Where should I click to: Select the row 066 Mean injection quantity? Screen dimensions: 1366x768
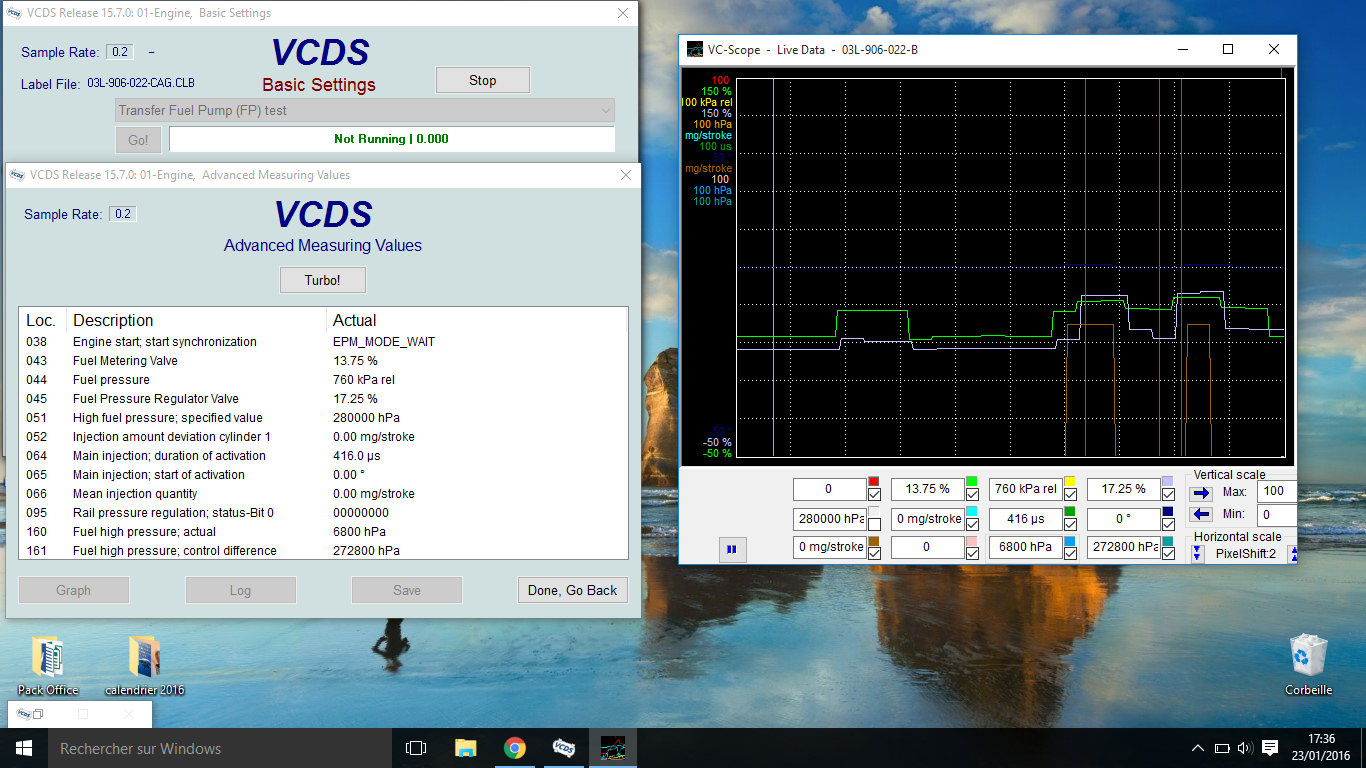(323, 494)
